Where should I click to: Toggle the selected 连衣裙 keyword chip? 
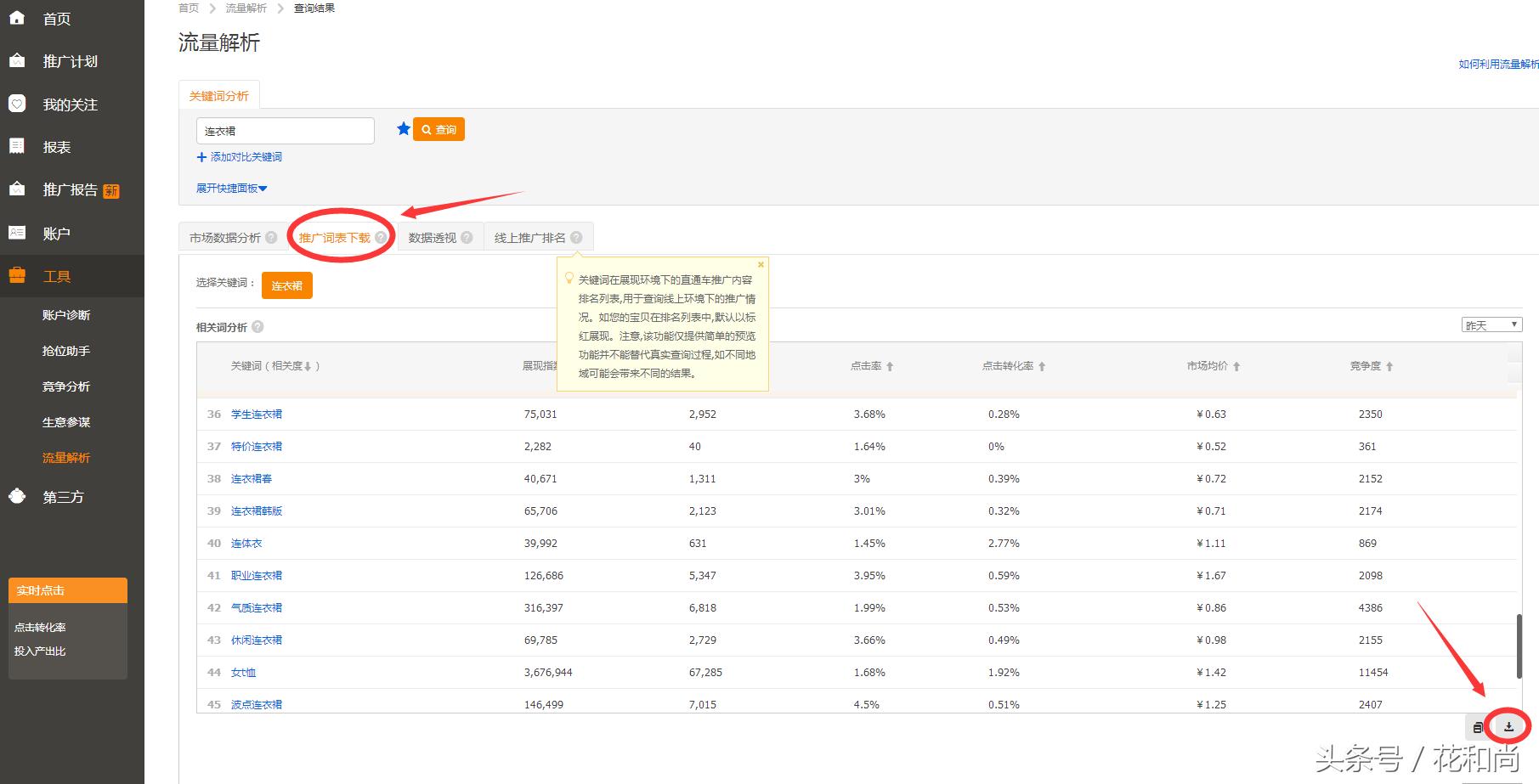tap(286, 286)
